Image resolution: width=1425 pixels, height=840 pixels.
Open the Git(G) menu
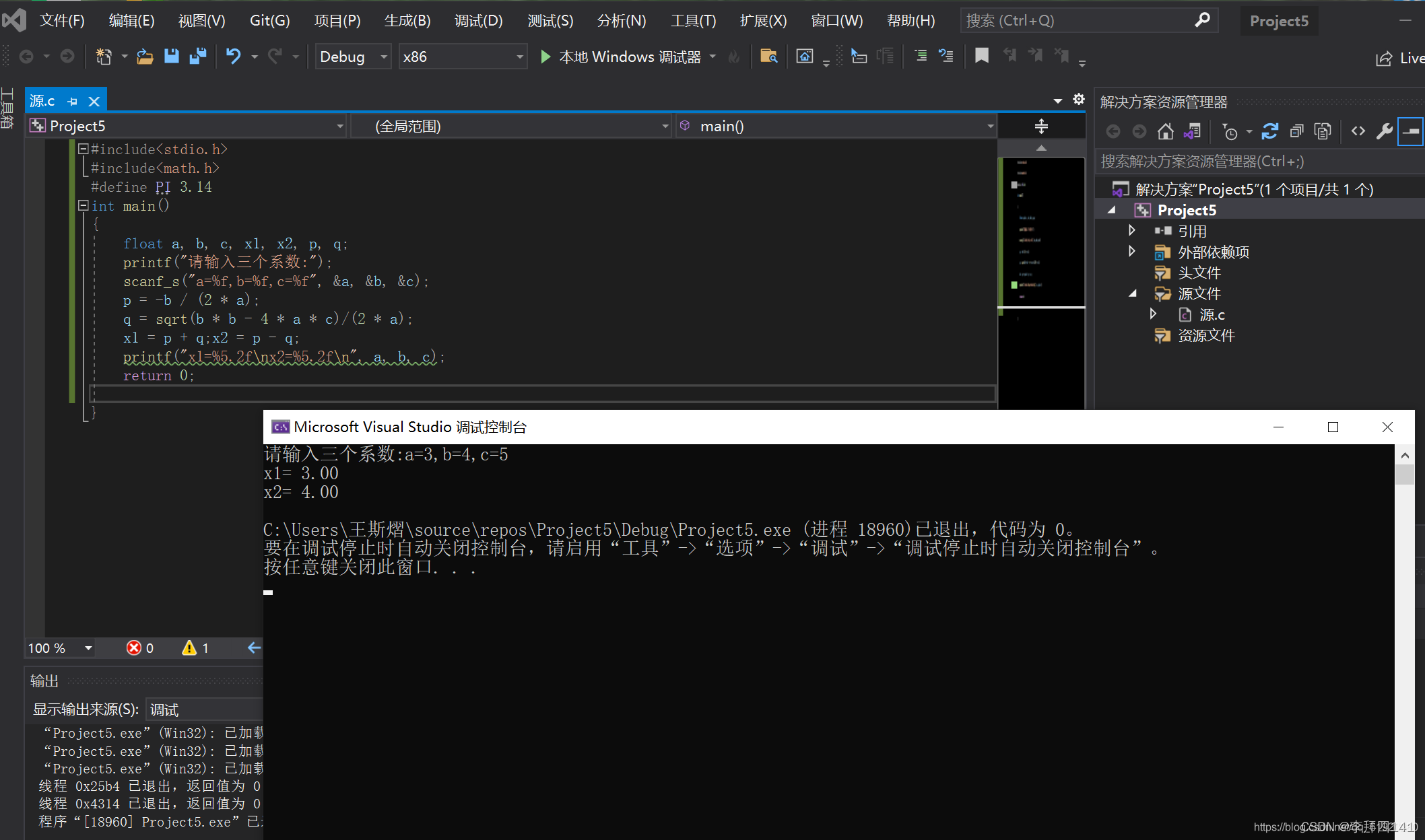click(269, 20)
